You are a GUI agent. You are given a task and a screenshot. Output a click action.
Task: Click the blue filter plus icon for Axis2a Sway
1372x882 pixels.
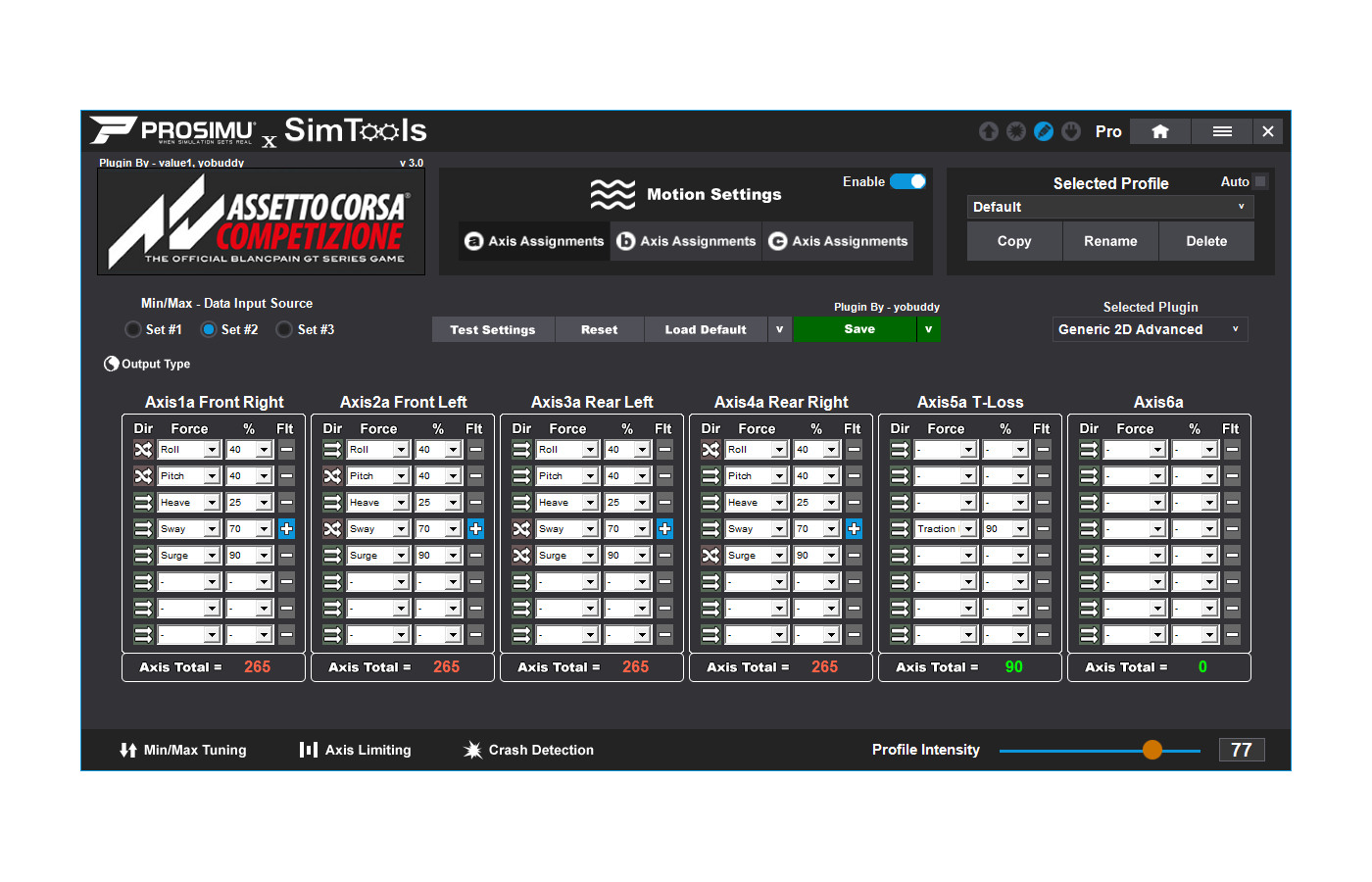[475, 529]
